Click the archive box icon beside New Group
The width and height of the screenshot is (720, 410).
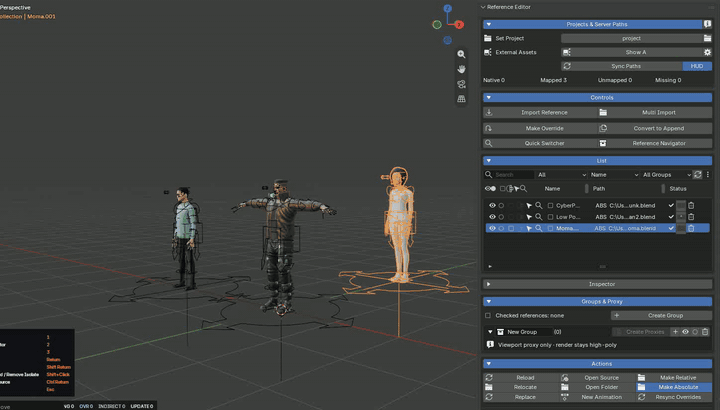click(501, 331)
